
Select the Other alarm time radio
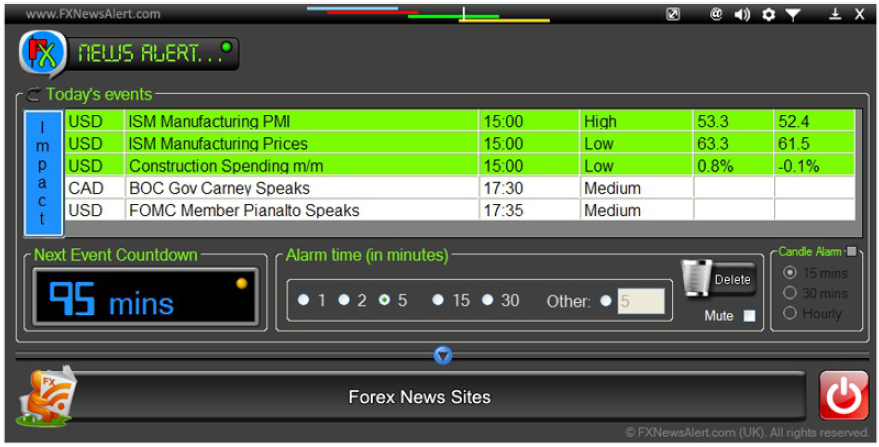coord(605,301)
